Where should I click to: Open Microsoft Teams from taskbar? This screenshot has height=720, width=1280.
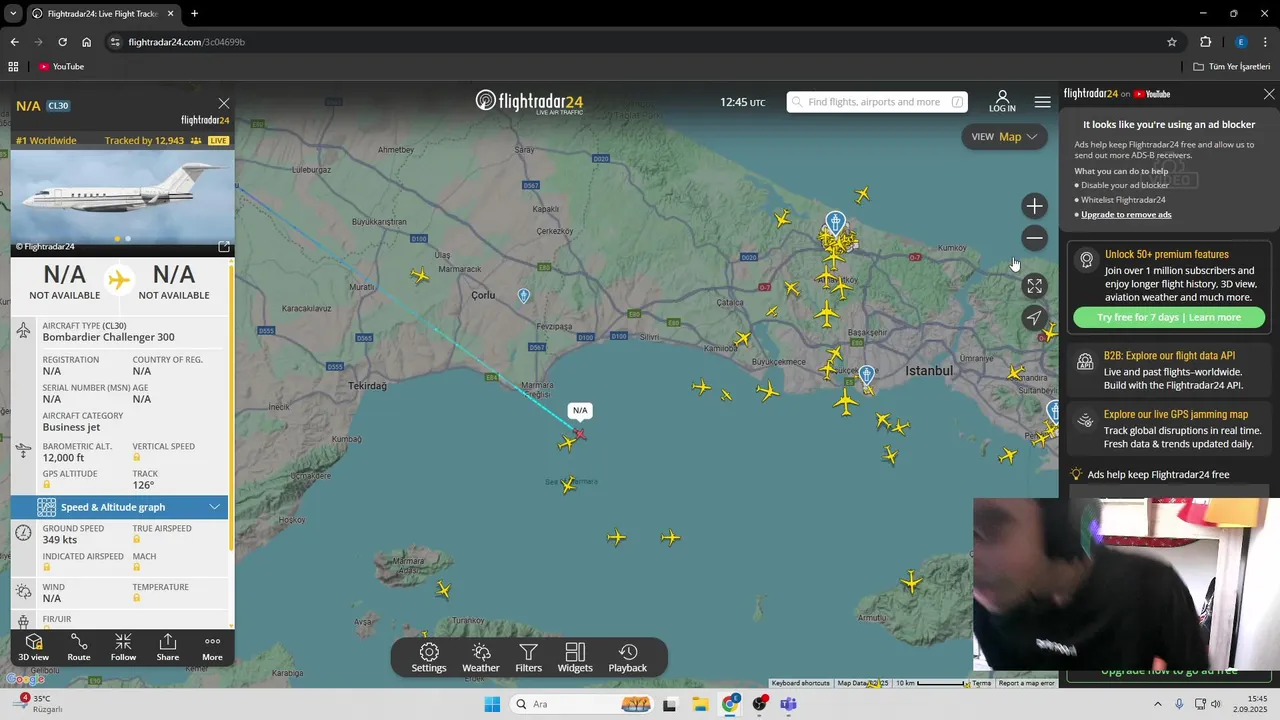pos(788,704)
